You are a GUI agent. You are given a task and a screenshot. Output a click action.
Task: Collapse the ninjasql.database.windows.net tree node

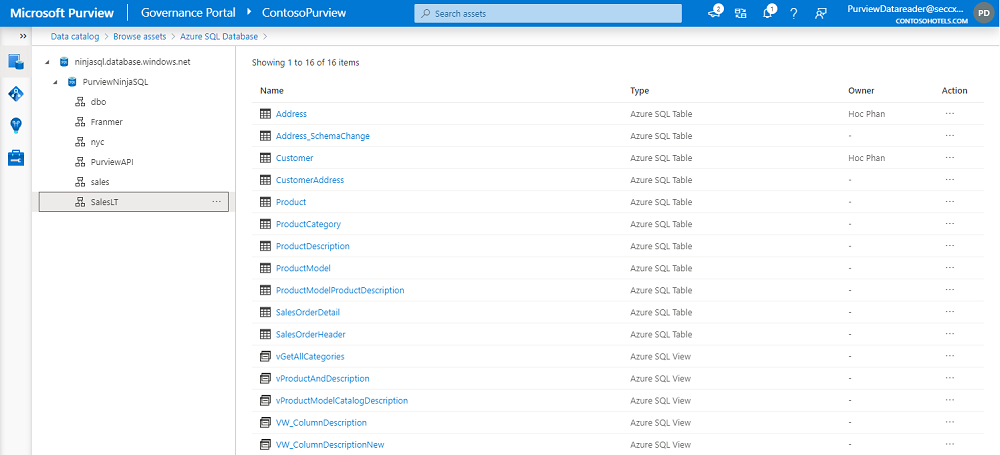point(48,62)
